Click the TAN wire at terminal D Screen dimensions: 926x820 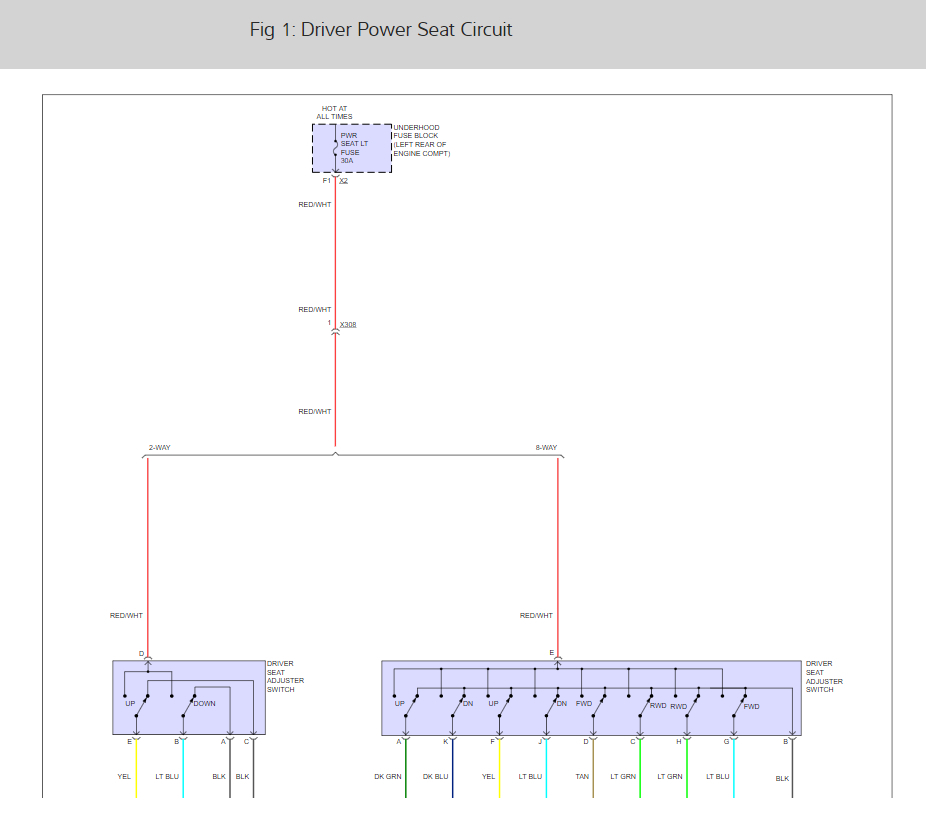[594, 769]
